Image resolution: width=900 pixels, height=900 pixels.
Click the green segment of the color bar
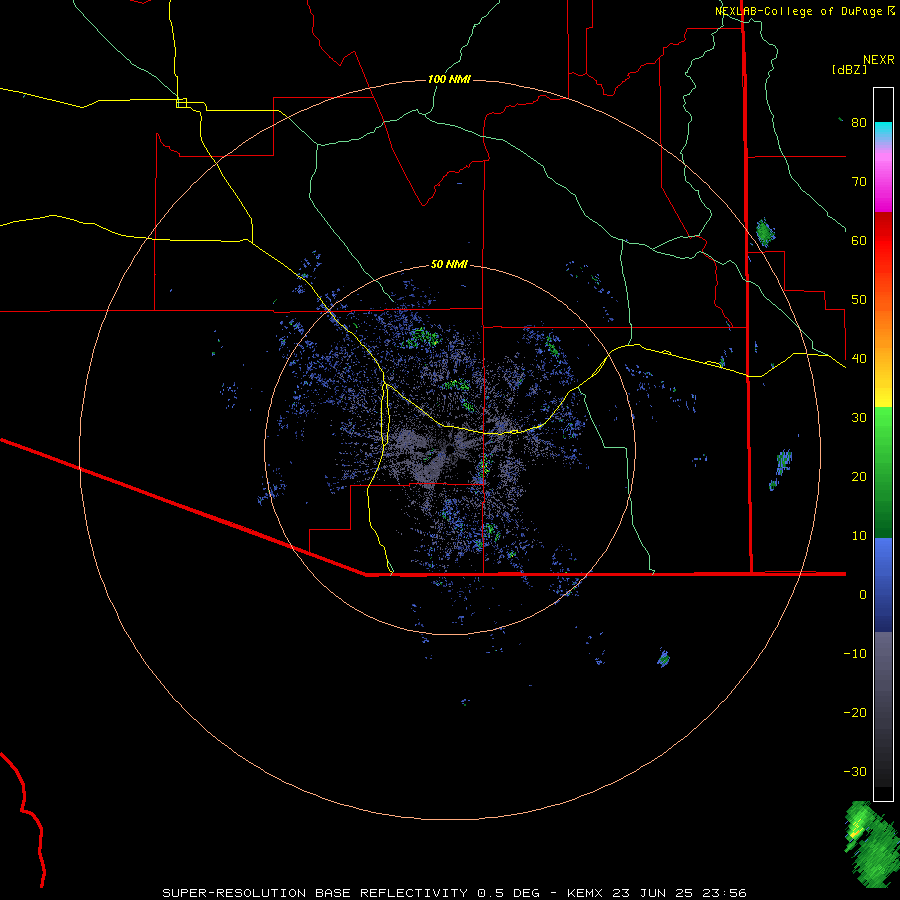[883, 471]
